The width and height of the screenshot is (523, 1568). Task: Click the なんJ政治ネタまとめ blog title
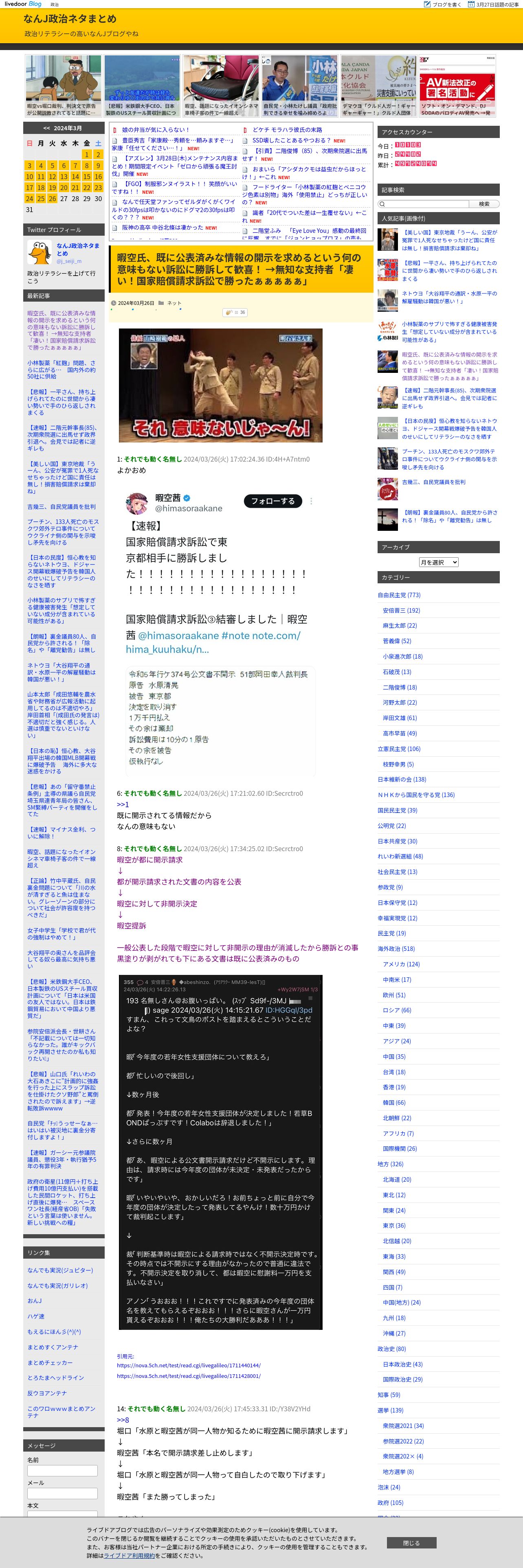pos(70,19)
